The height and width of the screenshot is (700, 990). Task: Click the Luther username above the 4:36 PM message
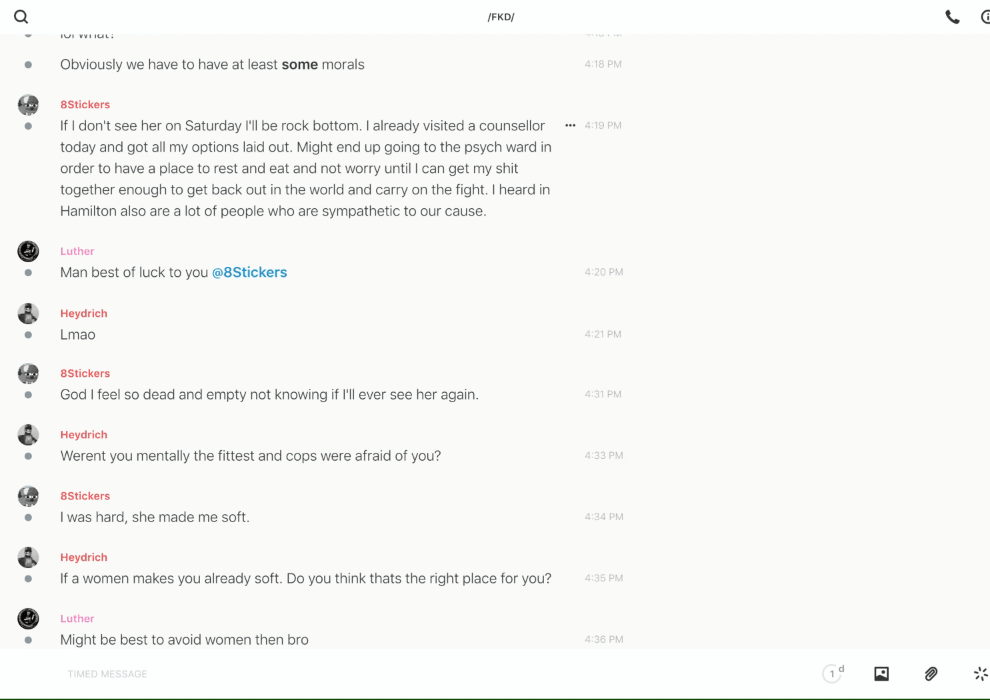(x=77, y=619)
